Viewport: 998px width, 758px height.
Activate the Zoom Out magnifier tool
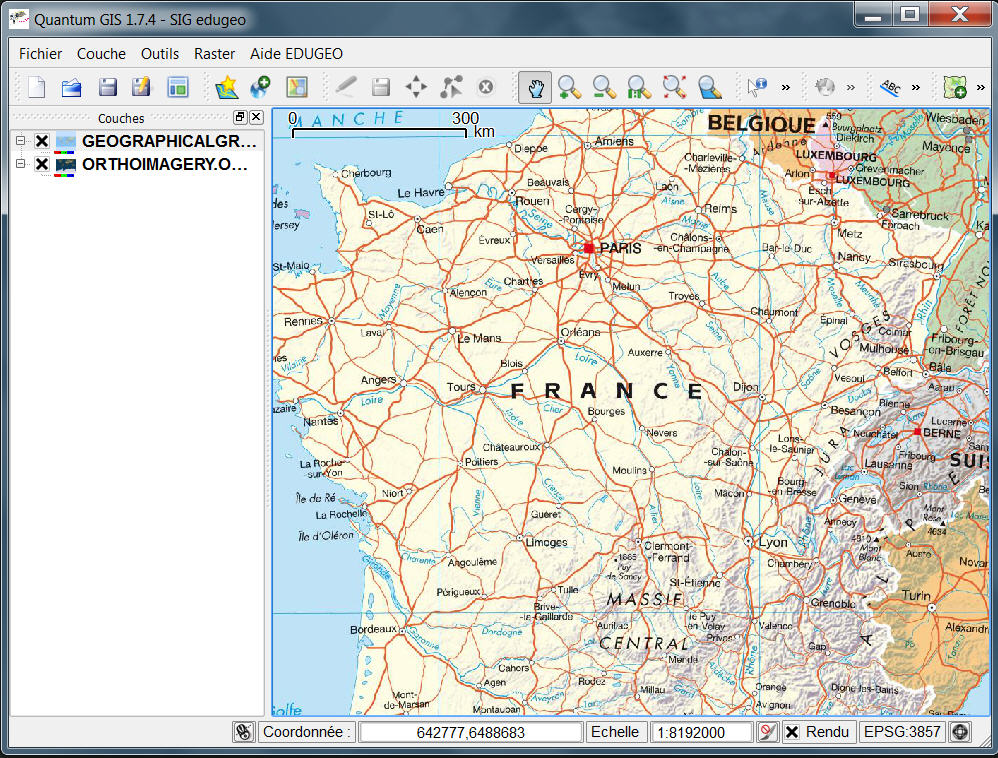(603, 87)
